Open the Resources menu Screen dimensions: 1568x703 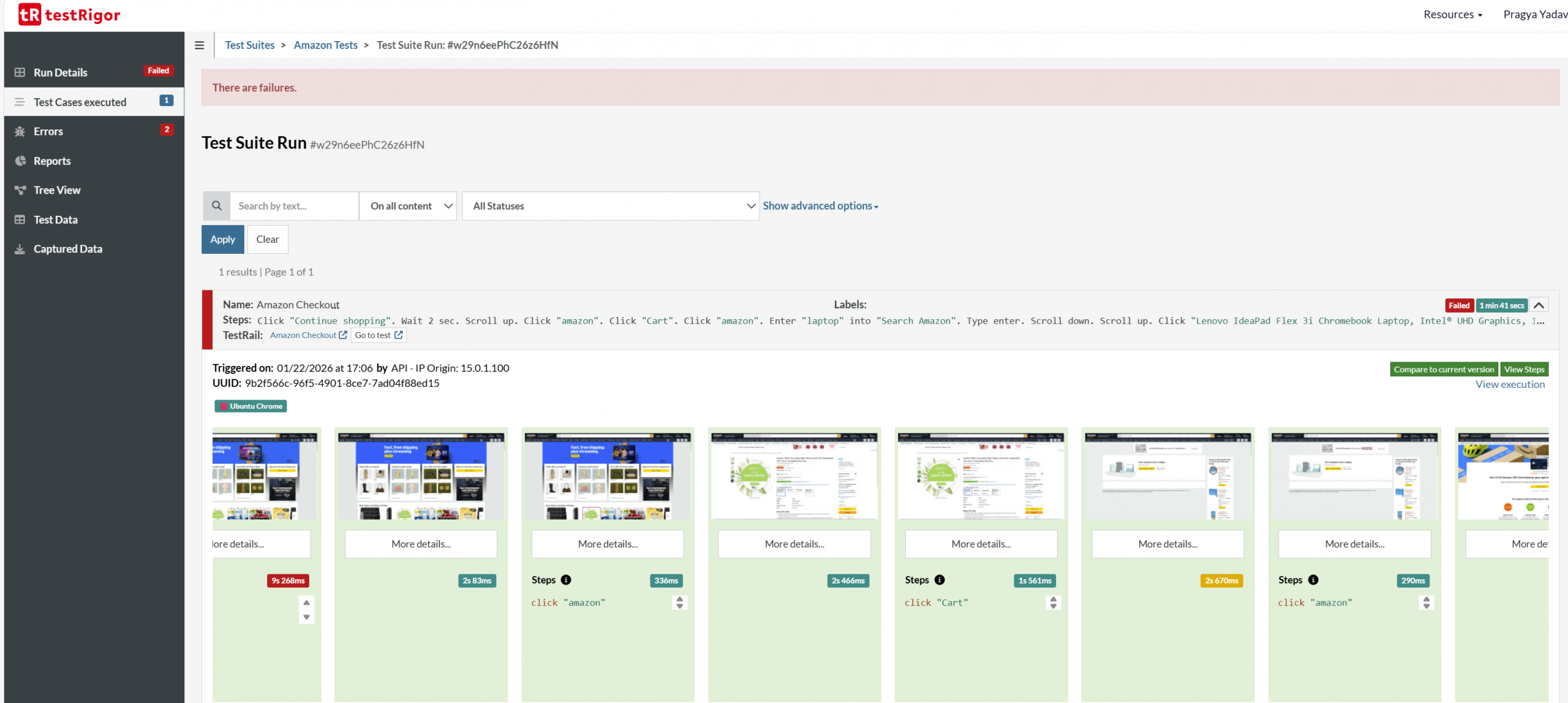(1452, 15)
